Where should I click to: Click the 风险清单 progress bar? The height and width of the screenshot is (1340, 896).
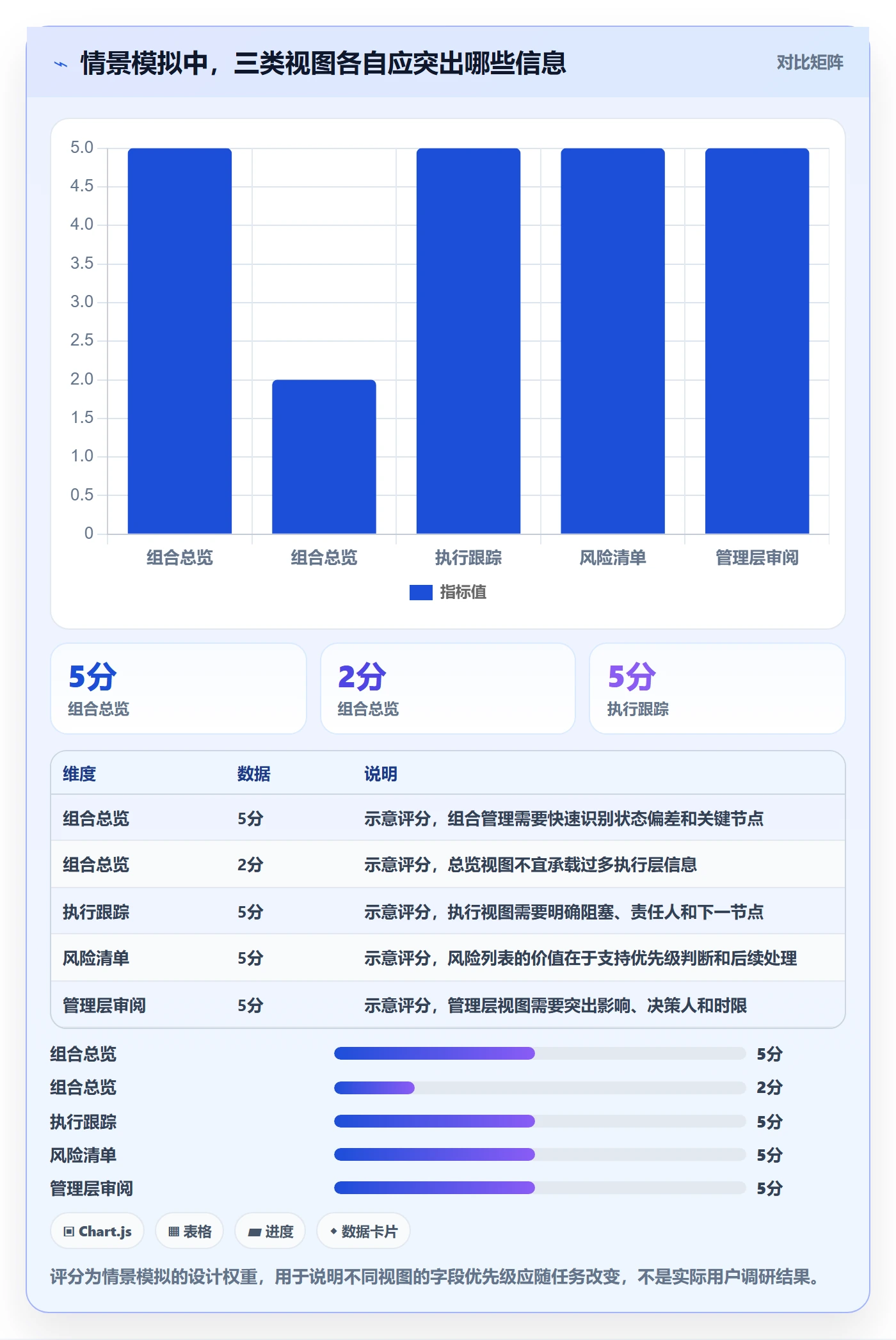(x=540, y=1154)
